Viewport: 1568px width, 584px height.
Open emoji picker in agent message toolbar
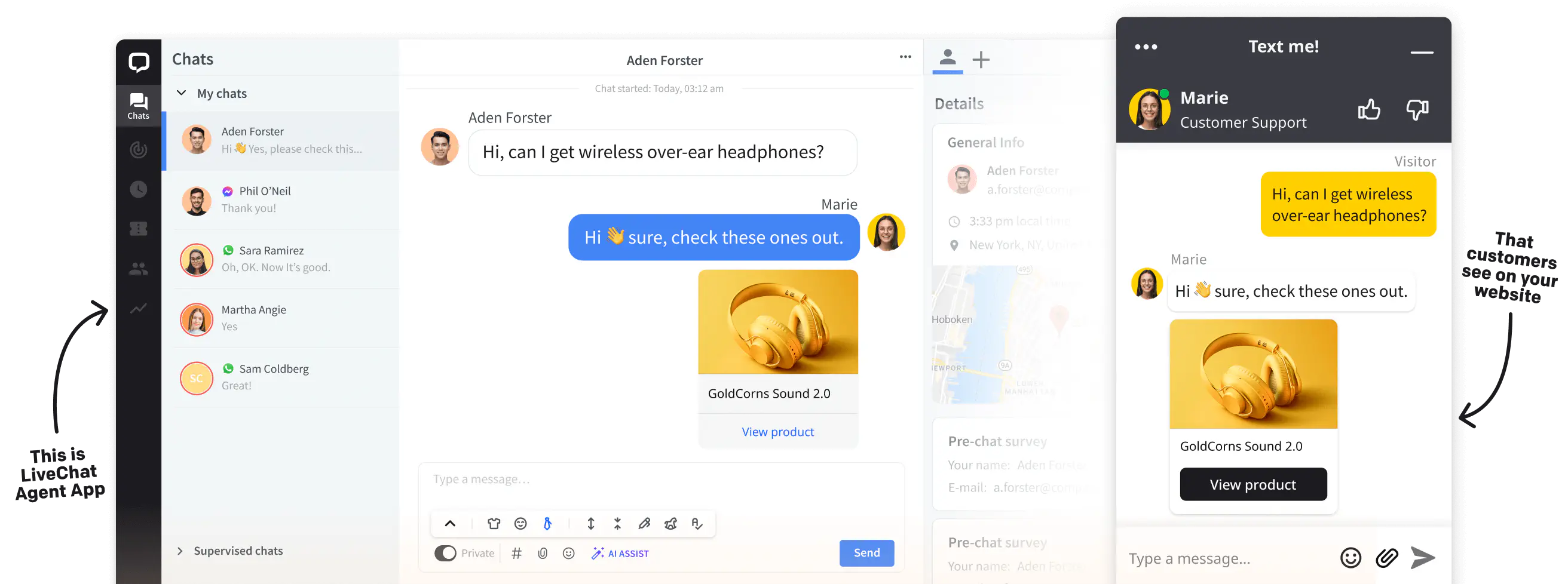568,554
